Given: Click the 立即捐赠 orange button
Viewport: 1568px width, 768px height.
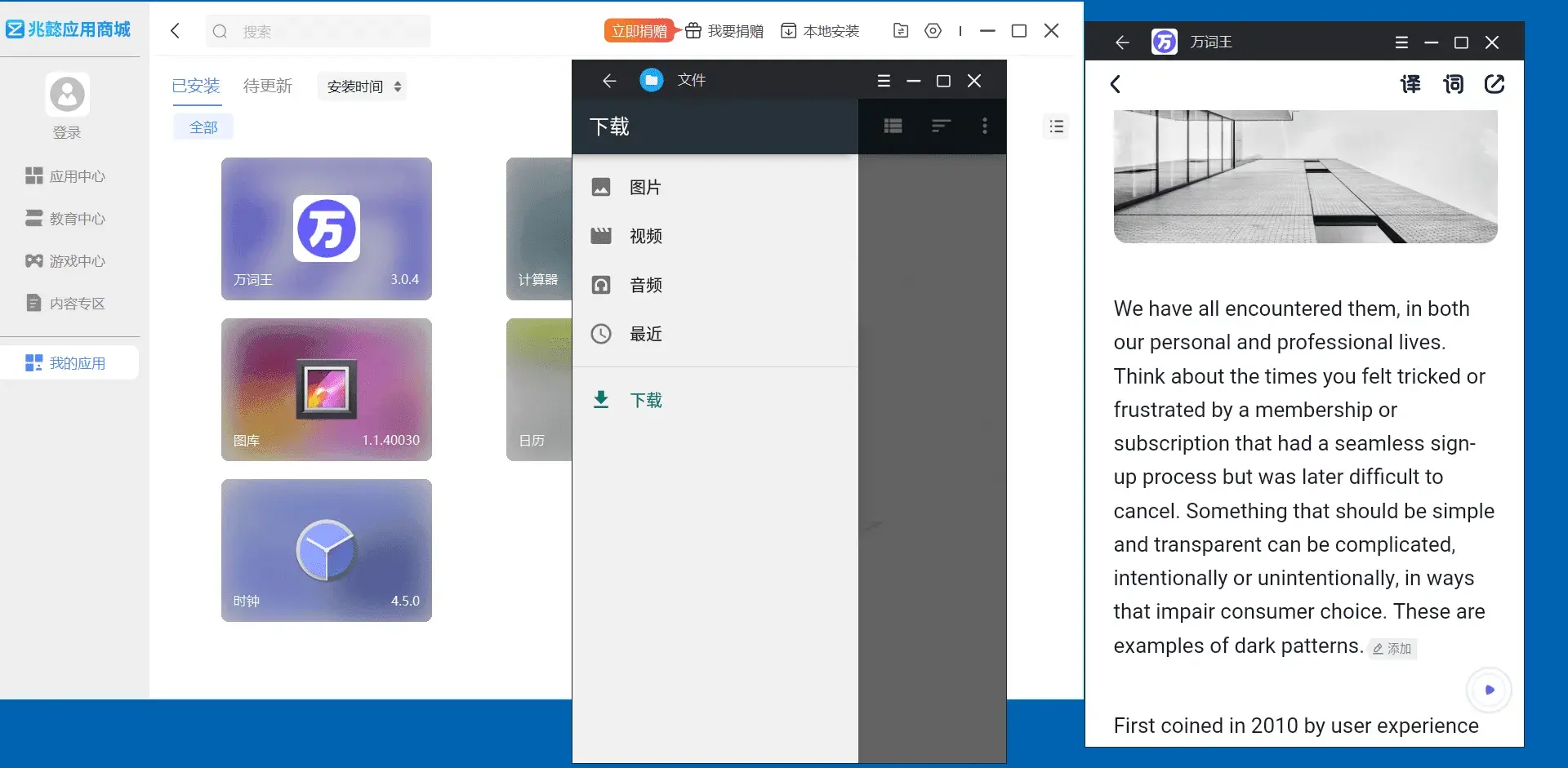Looking at the screenshot, I should 639,31.
